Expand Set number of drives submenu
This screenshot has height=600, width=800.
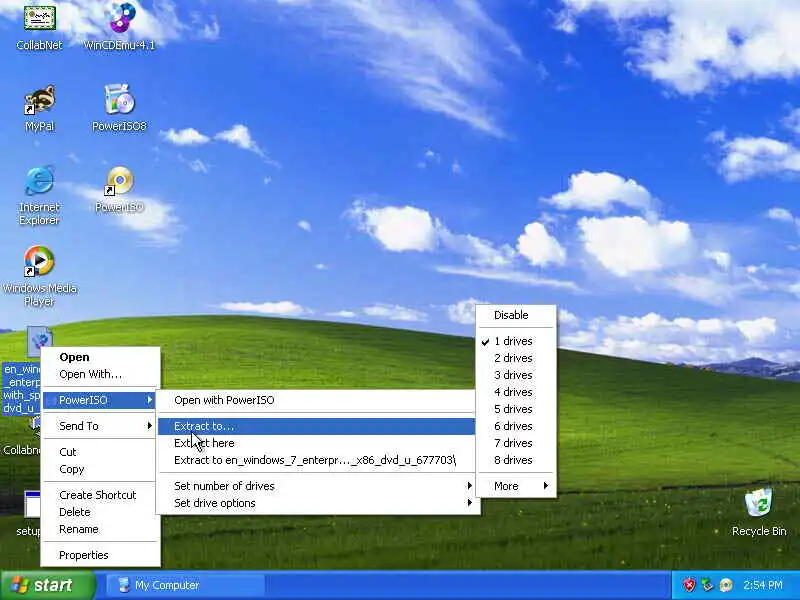coord(317,486)
